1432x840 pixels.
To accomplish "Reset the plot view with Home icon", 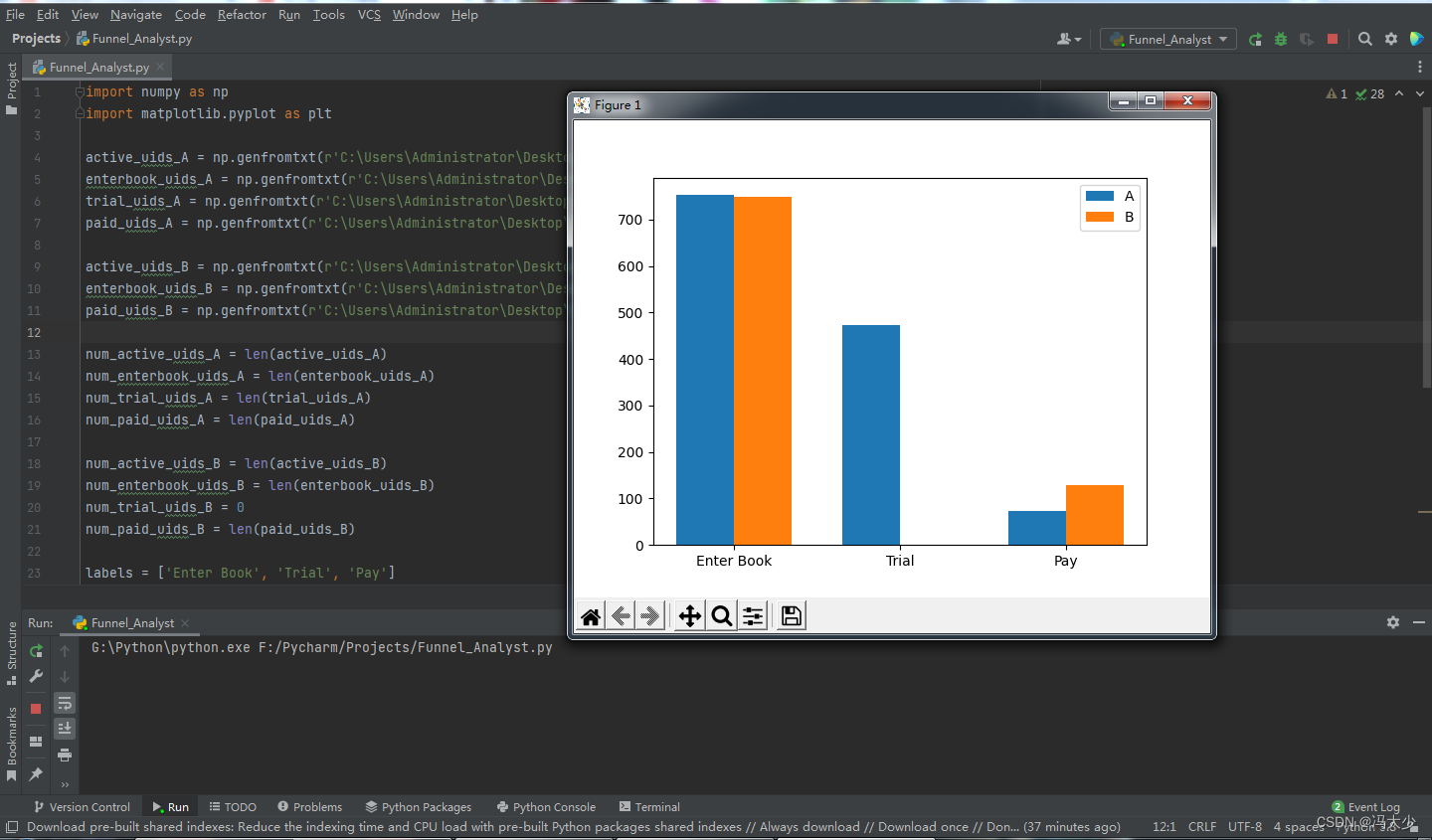I will pos(591,616).
